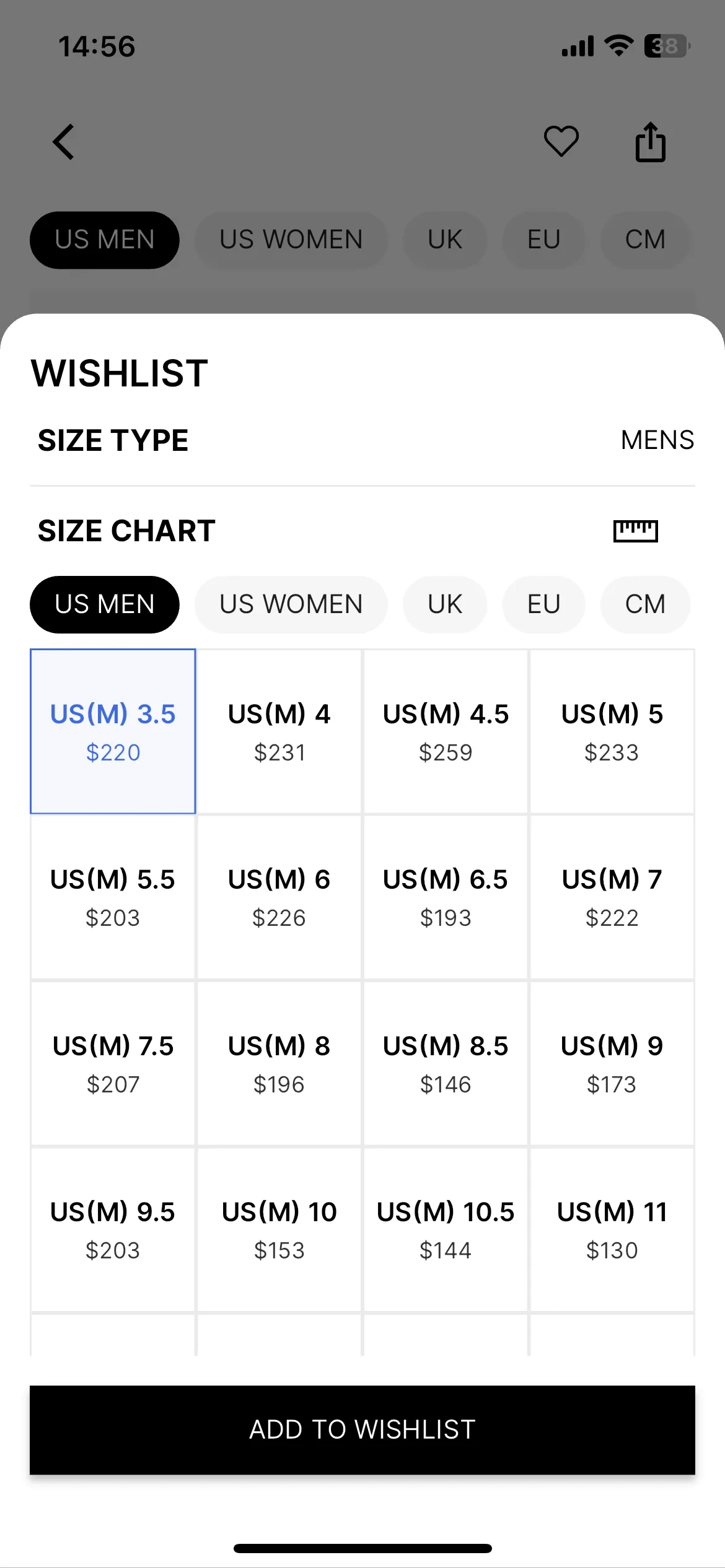Tap the share icon

[x=651, y=142]
